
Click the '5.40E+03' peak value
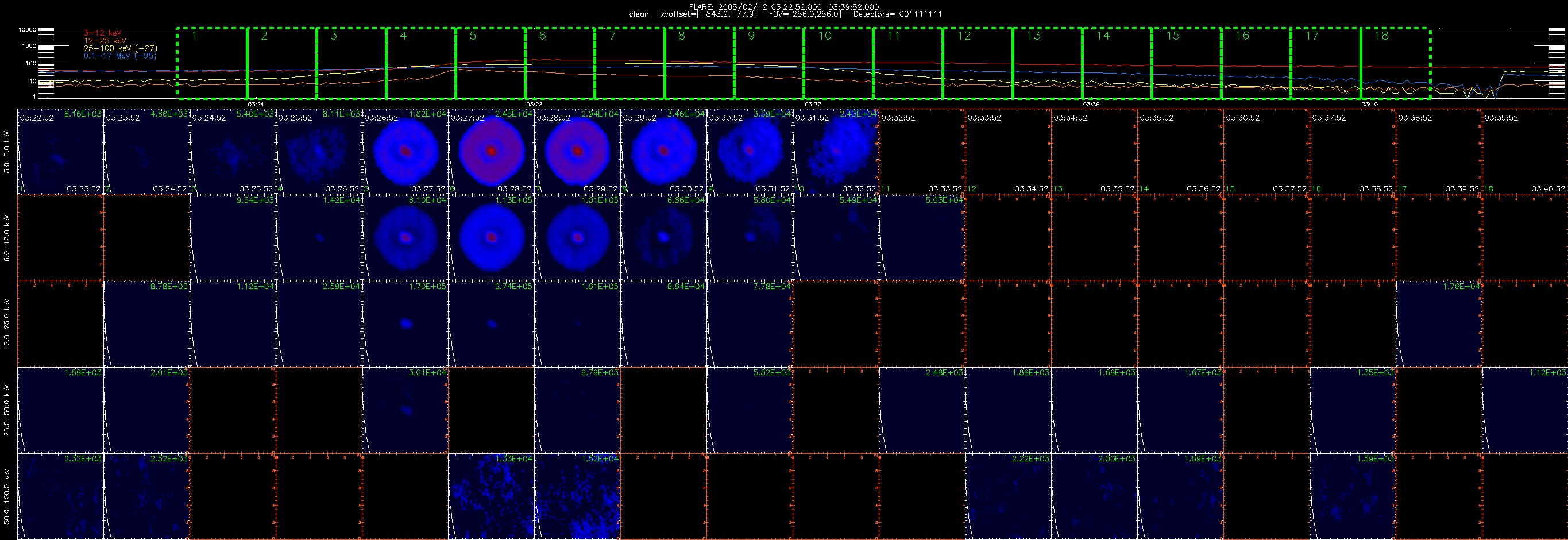click(x=255, y=114)
